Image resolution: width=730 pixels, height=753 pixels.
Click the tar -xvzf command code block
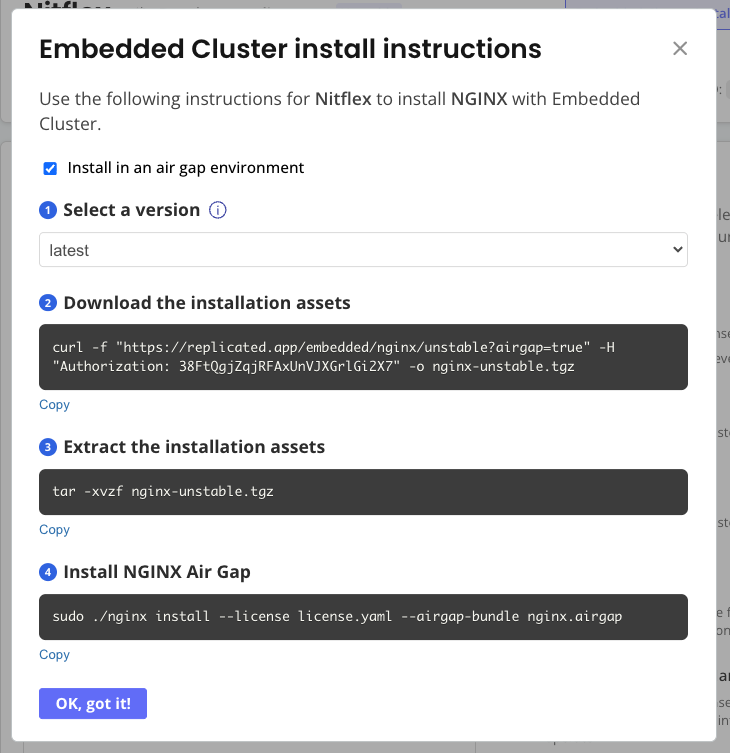(x=363, y=492)
